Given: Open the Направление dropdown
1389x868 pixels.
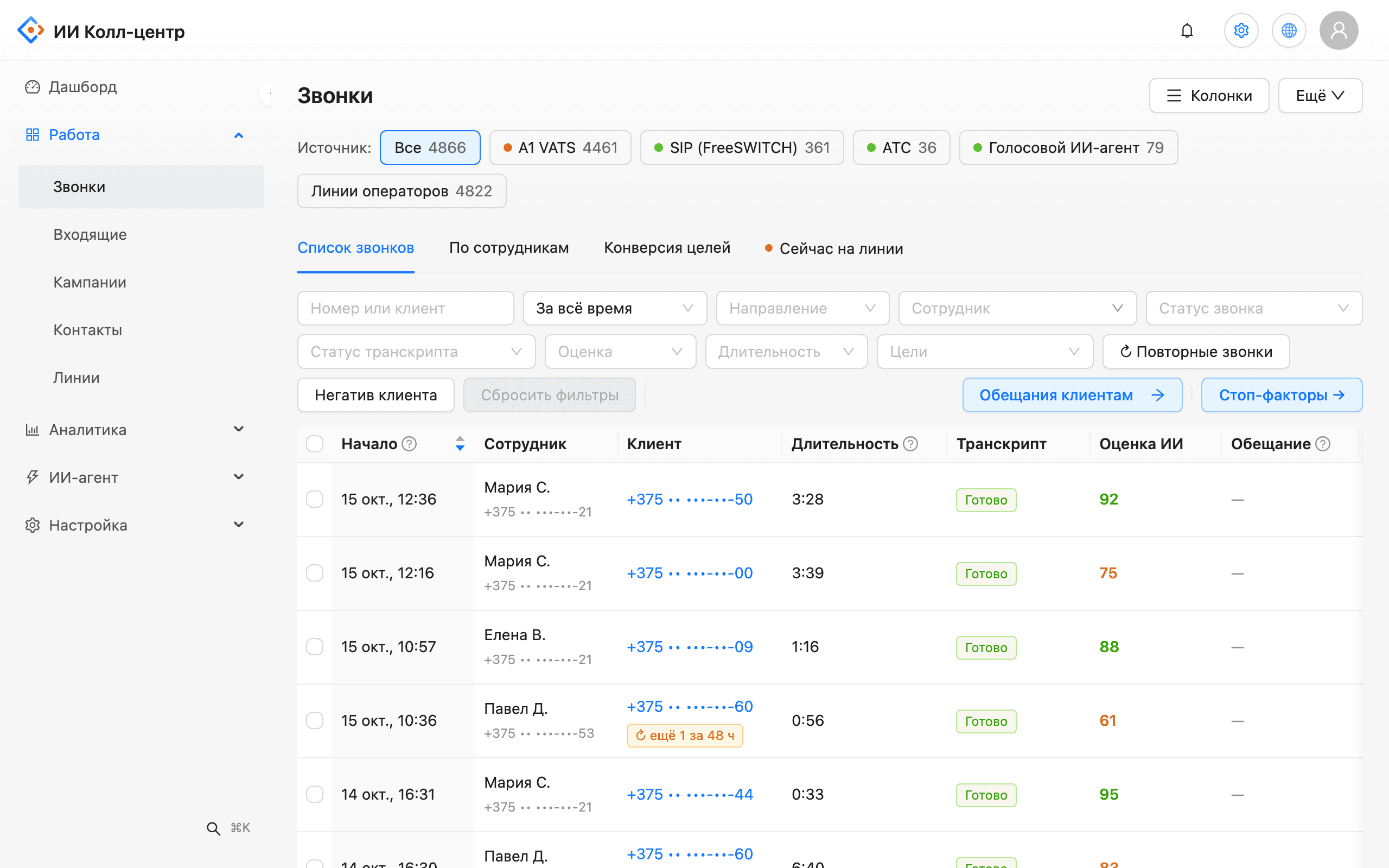Looking at the screenshot, I should click(802, 308).
